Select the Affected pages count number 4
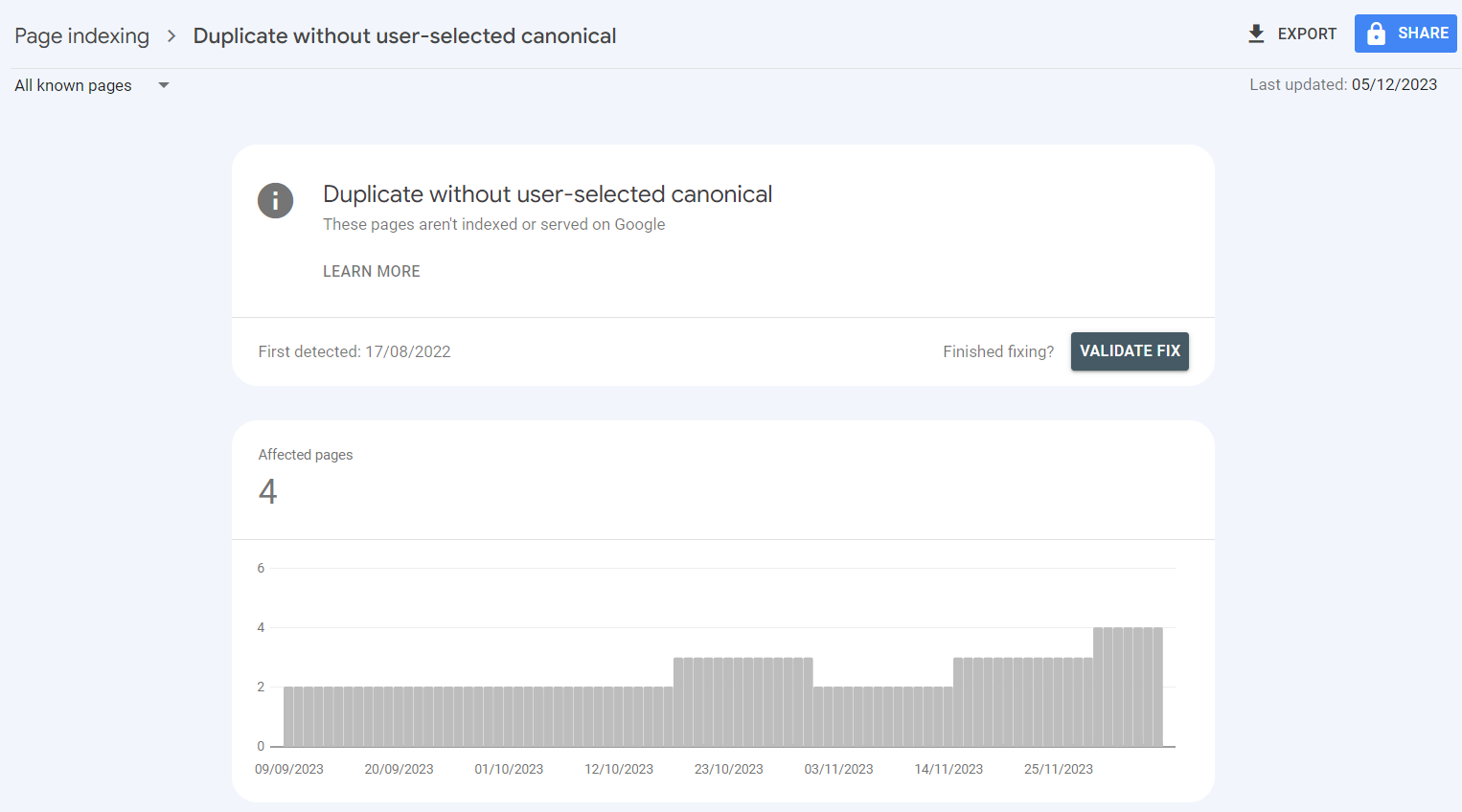The height and width of the screenshot is (812, 1462). pos(267,491)
